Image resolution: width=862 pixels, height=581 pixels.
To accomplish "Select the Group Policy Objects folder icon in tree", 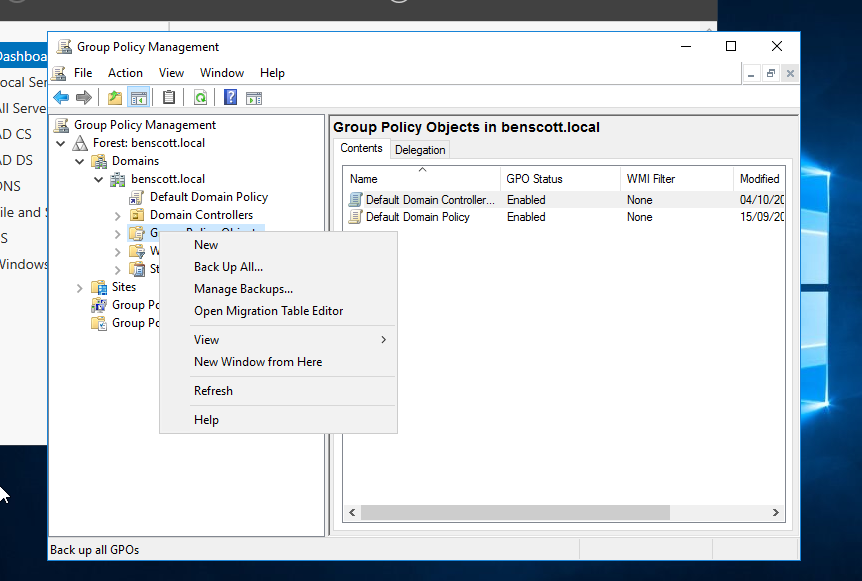I will (136, 233).
